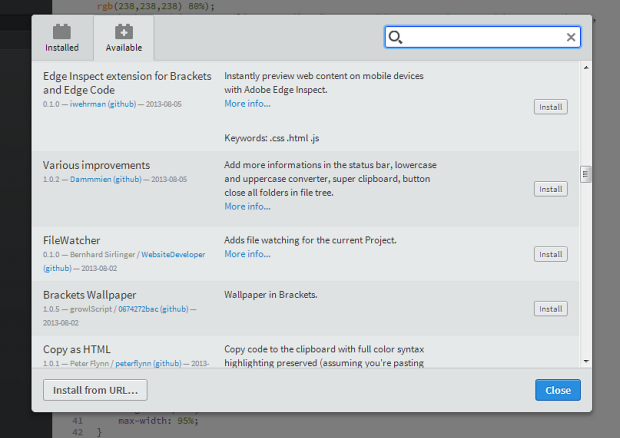Open More info for FileWatcher
Image resolution: width=620 pixels, height=438 pixels.
pyautogui.click(x=247, y=254)
